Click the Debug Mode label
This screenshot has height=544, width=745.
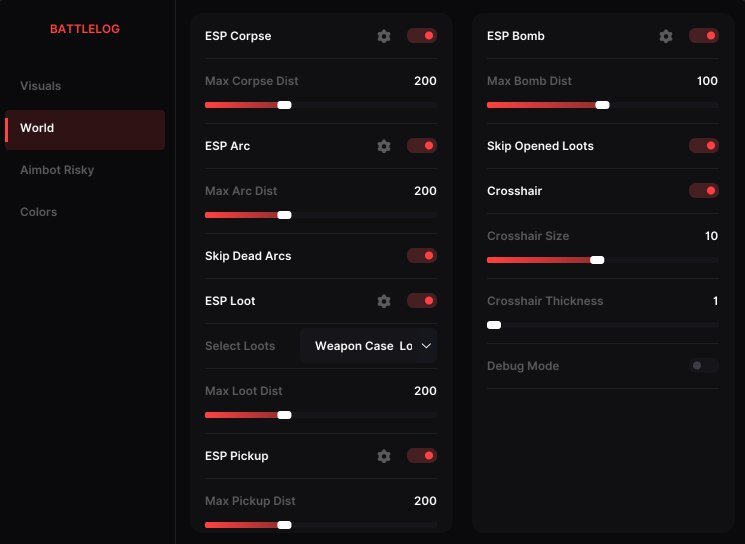coord(523,366)
